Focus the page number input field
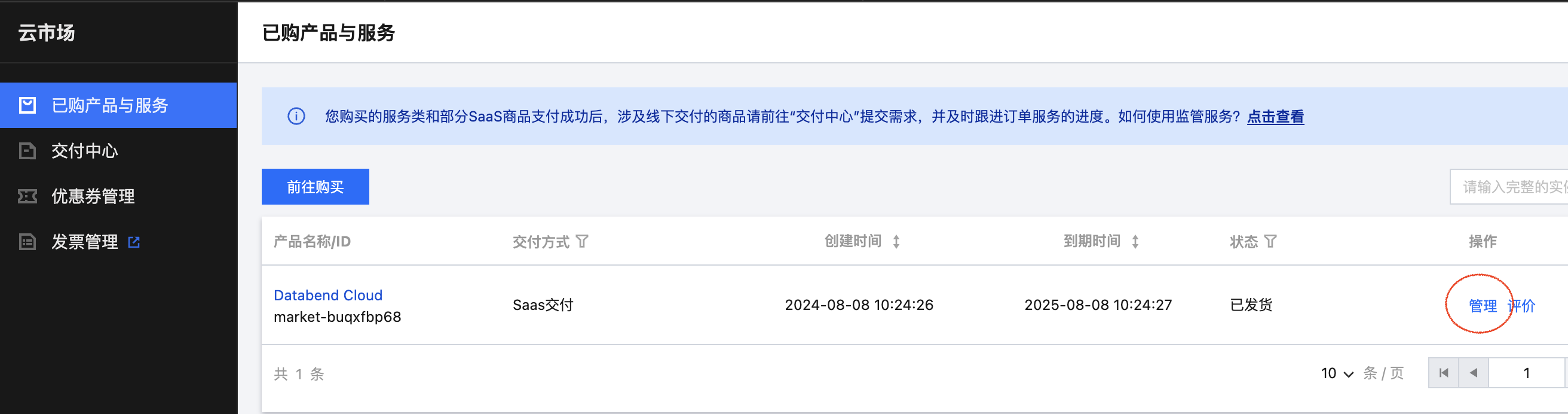The height and width of the screenshot is (414, 1568). (1526, 373)
